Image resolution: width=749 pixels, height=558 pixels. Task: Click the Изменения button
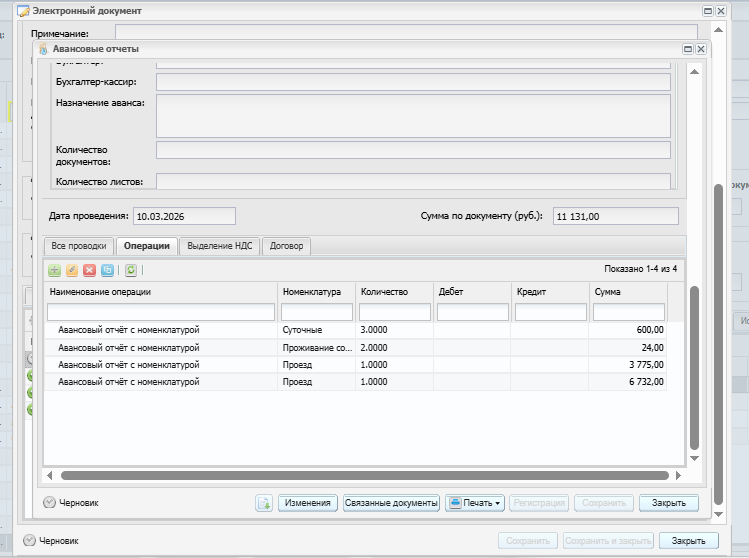tap(307, 503)
